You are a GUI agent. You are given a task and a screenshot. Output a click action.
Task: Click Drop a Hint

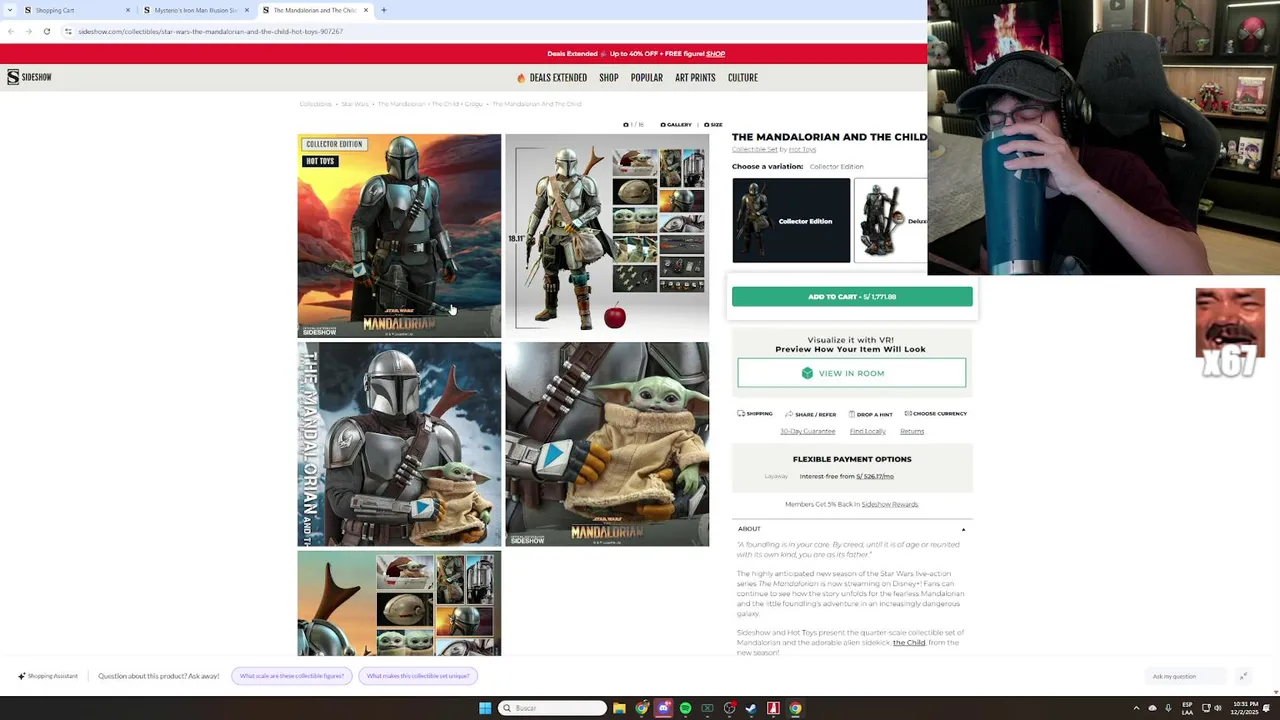pos(870,414)
